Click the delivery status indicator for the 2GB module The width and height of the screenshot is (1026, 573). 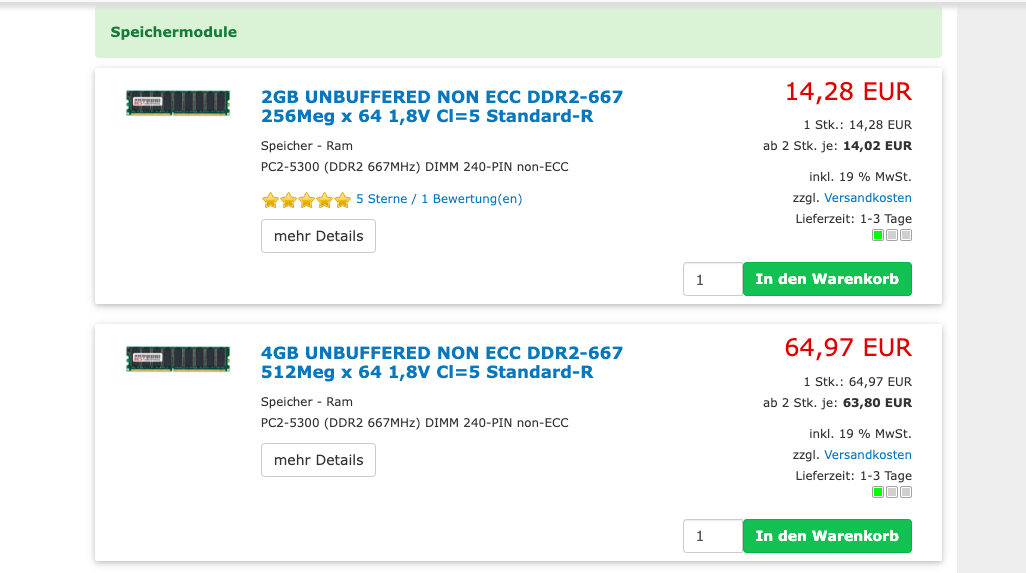click(891, 236)
